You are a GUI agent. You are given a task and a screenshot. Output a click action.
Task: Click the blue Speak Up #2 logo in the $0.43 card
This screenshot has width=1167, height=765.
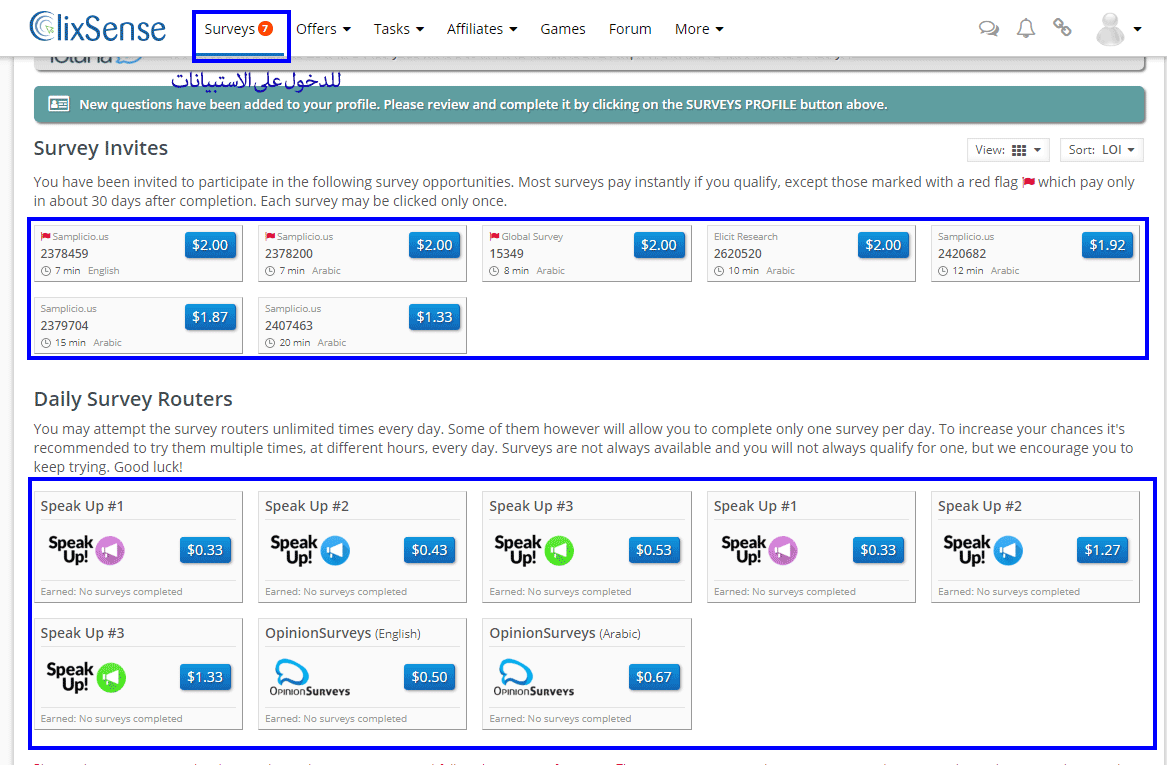310,550
